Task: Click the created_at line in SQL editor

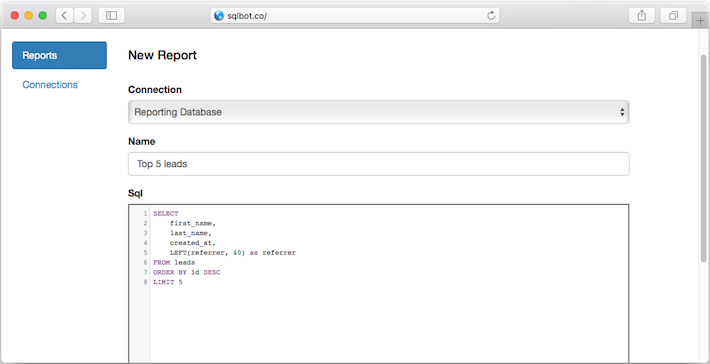Action: pyautogui.click(x=193, y=243)
